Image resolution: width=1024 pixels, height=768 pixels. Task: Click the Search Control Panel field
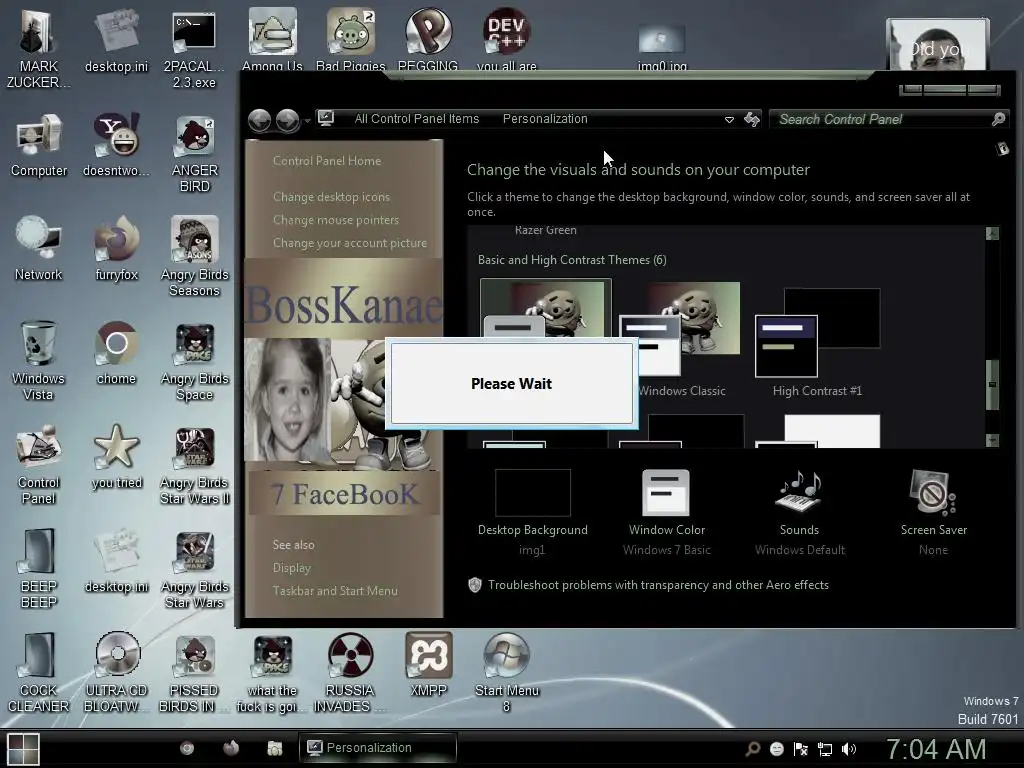click(x=888, y=120)
